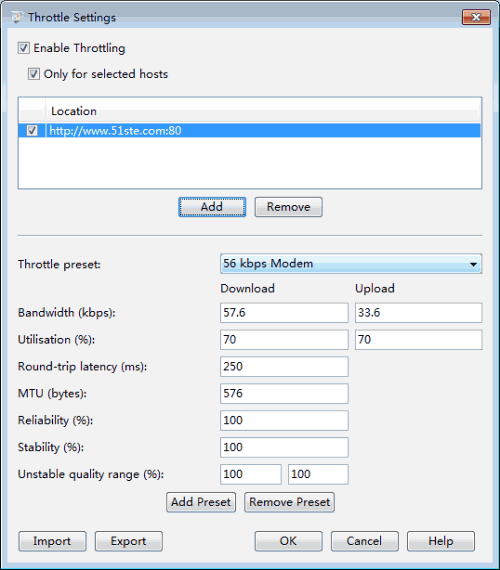This screenshot has width=500, height=570.
Task: Add a new host location
Action: click(x=212, y=207)
